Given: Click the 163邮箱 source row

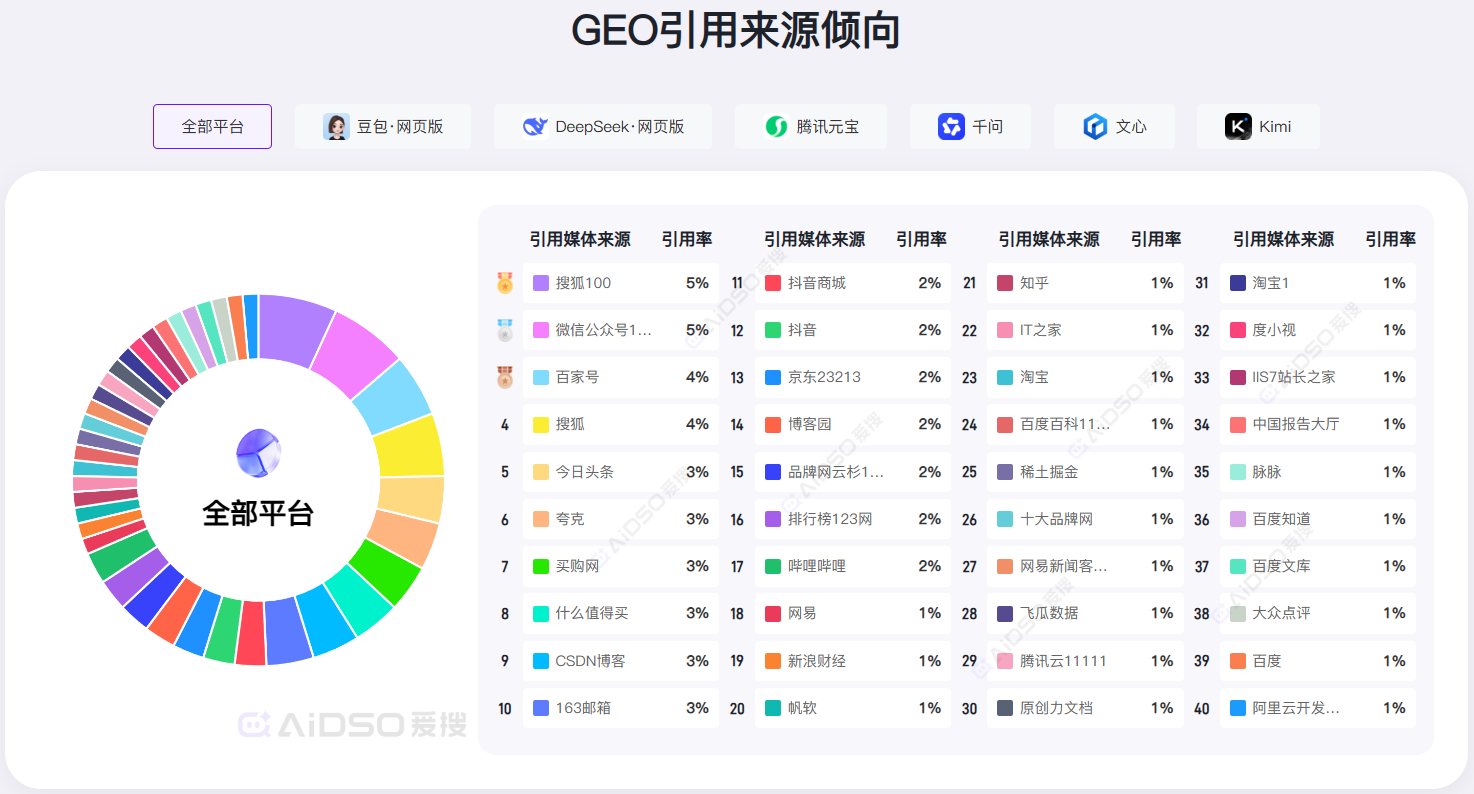Looking at the screenshot, I should [x=620, y=708].
